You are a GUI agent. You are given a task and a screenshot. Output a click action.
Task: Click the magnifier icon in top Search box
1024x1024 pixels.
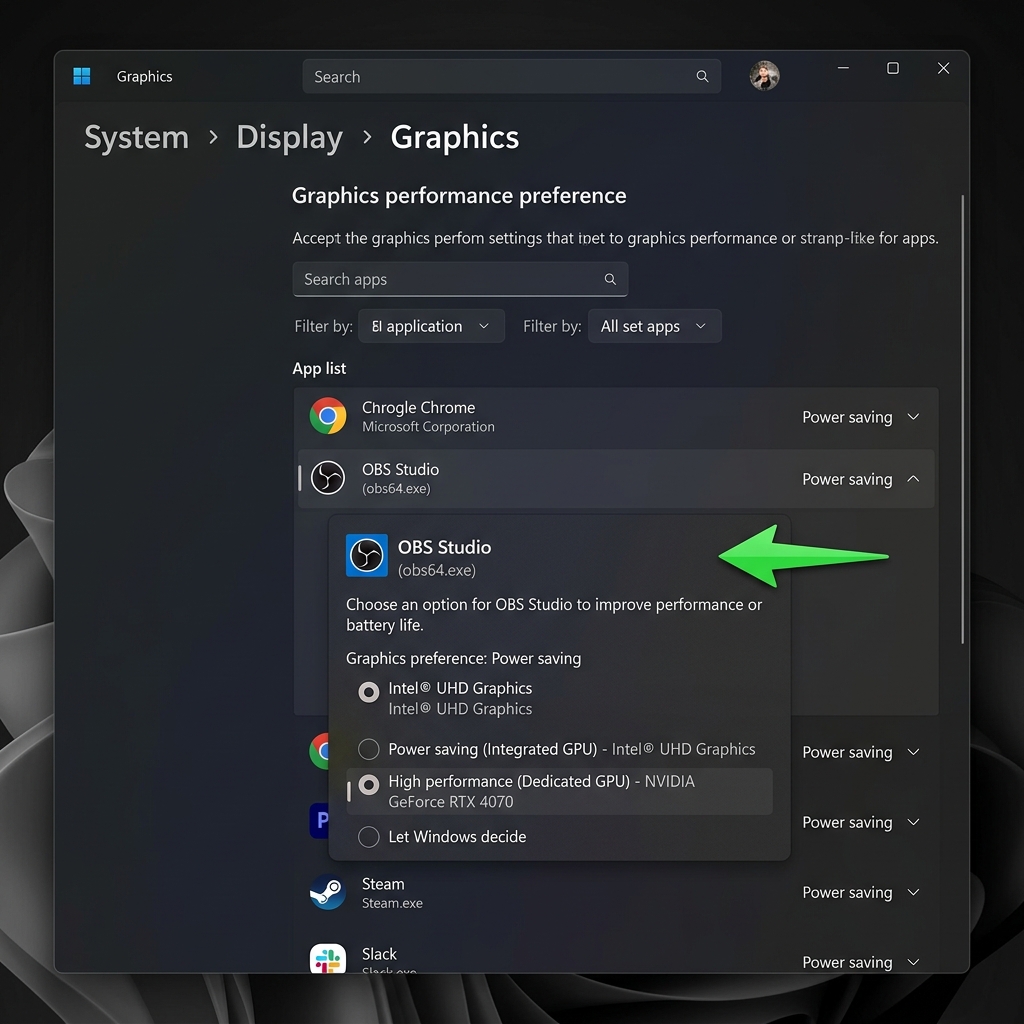point(702,76)
